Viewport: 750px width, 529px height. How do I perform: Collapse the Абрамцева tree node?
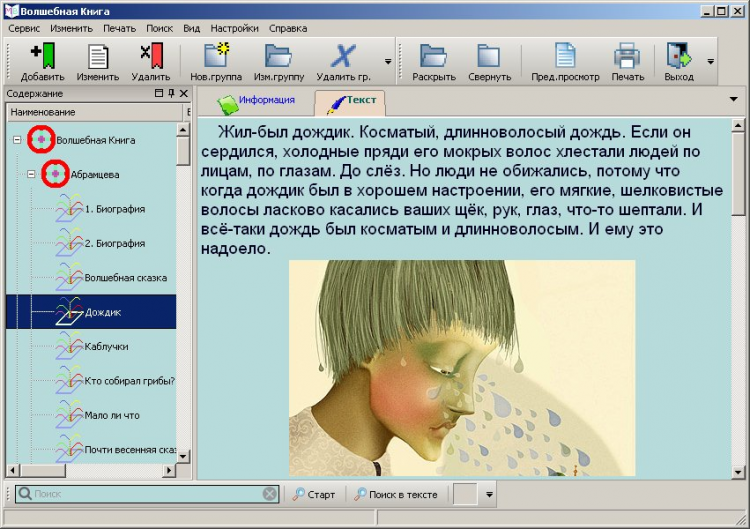(31, 175)
